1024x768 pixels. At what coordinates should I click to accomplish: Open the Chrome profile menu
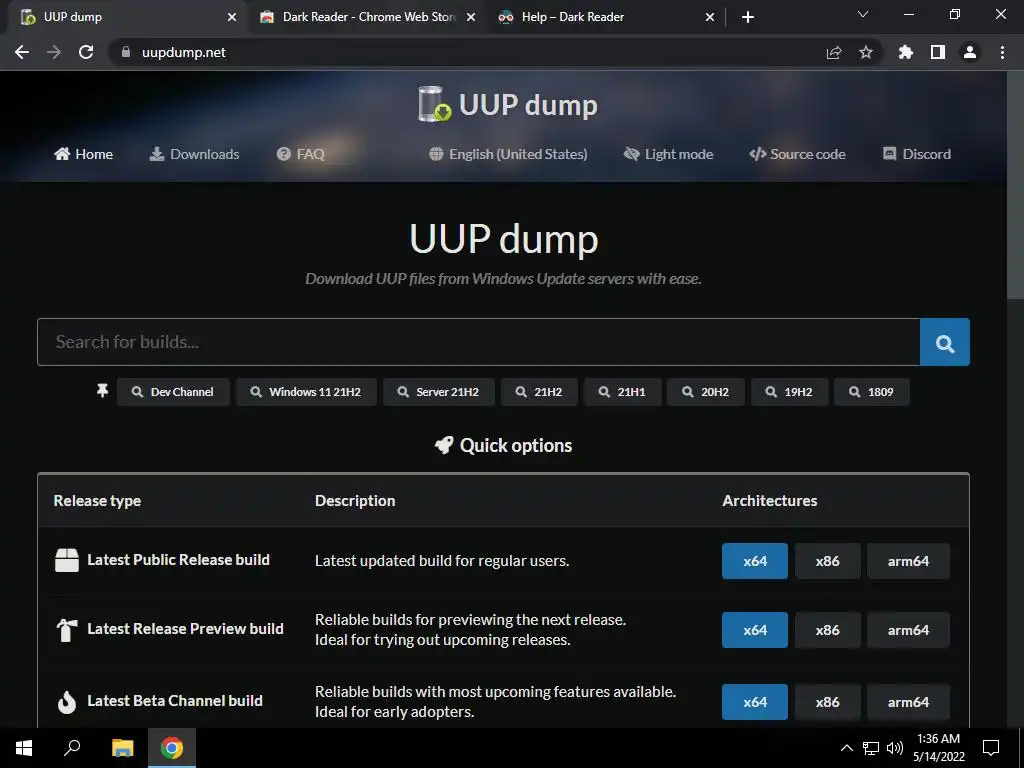(970, 52)
